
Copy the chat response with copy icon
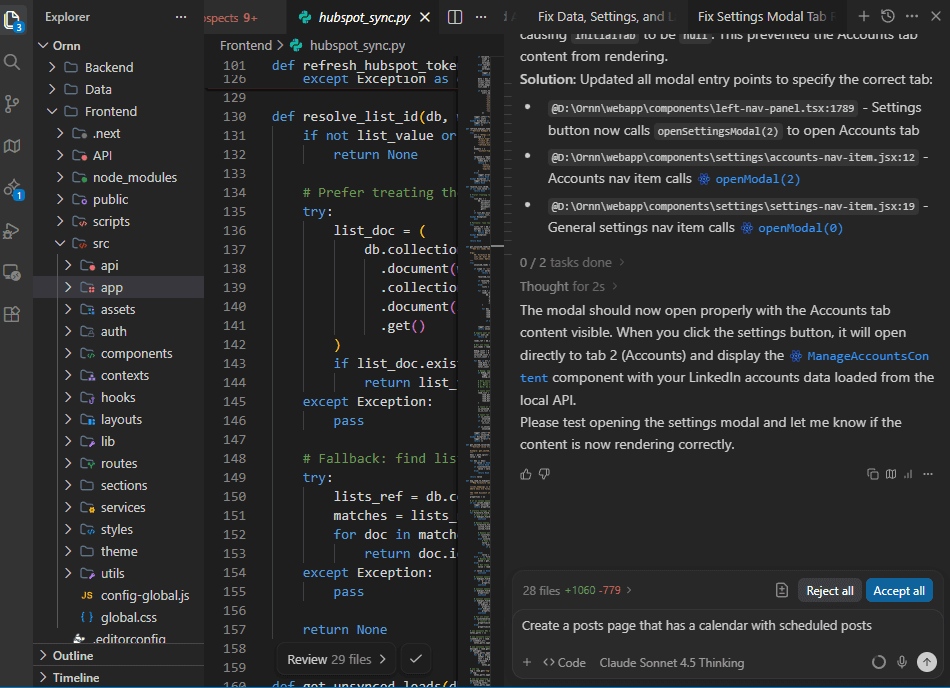pos(873,474)
